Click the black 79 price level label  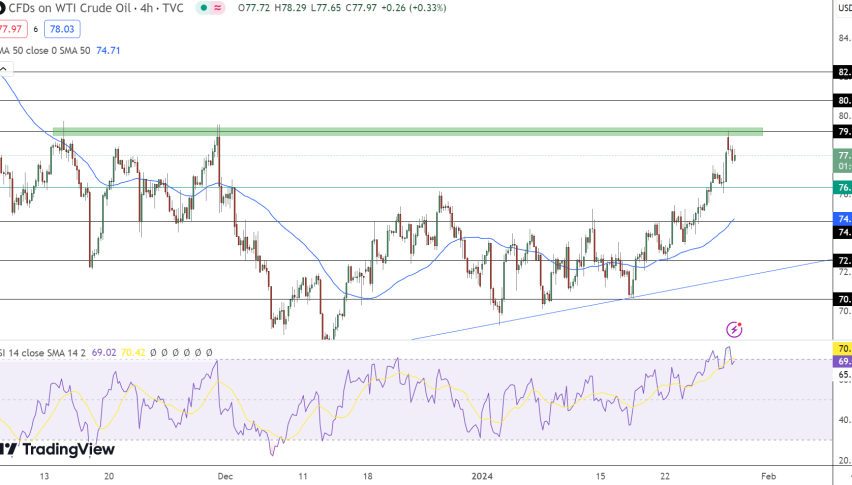point(842,131)
